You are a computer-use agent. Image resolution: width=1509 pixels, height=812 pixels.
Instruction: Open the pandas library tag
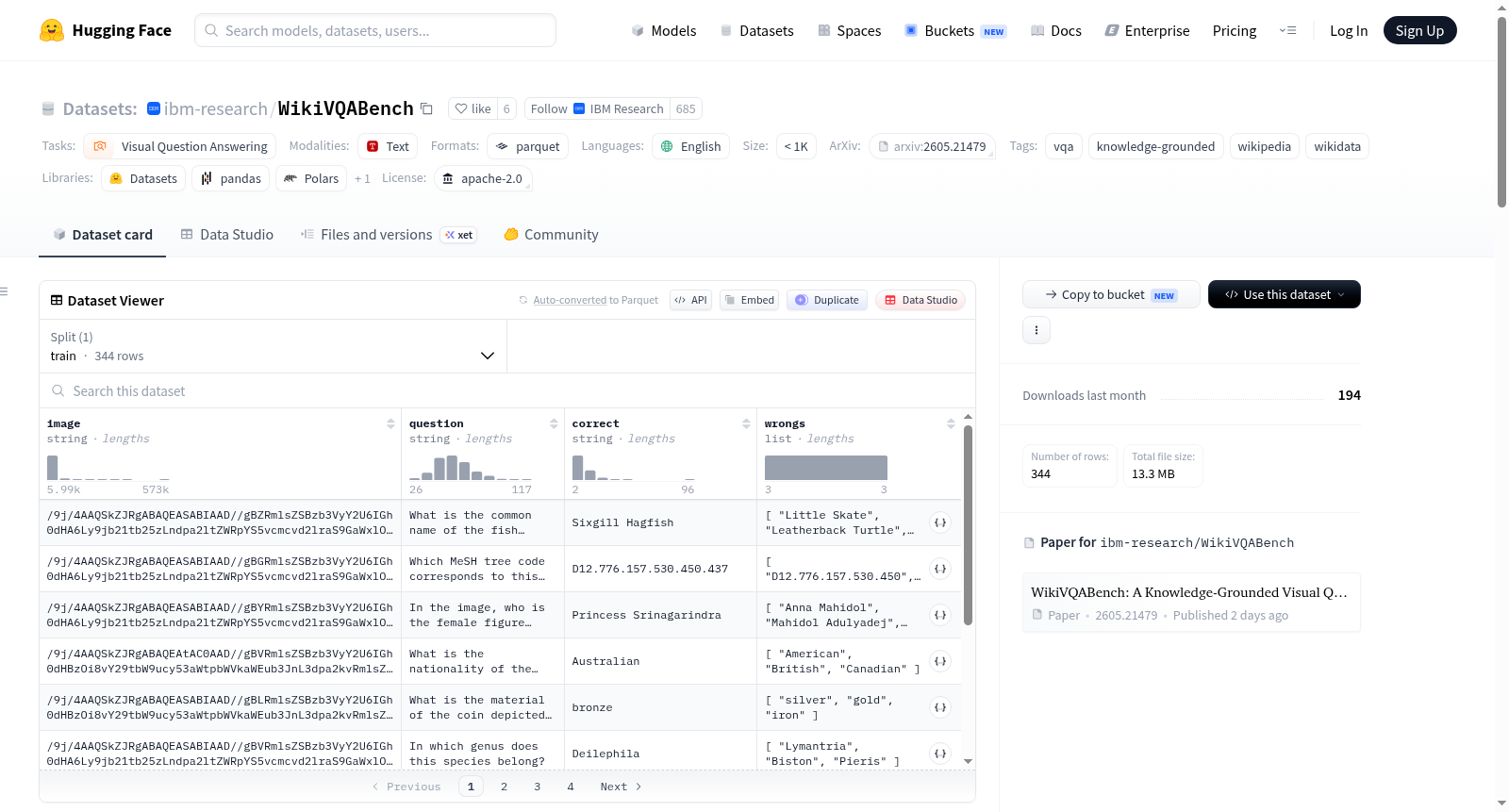[x=231, y=178]
